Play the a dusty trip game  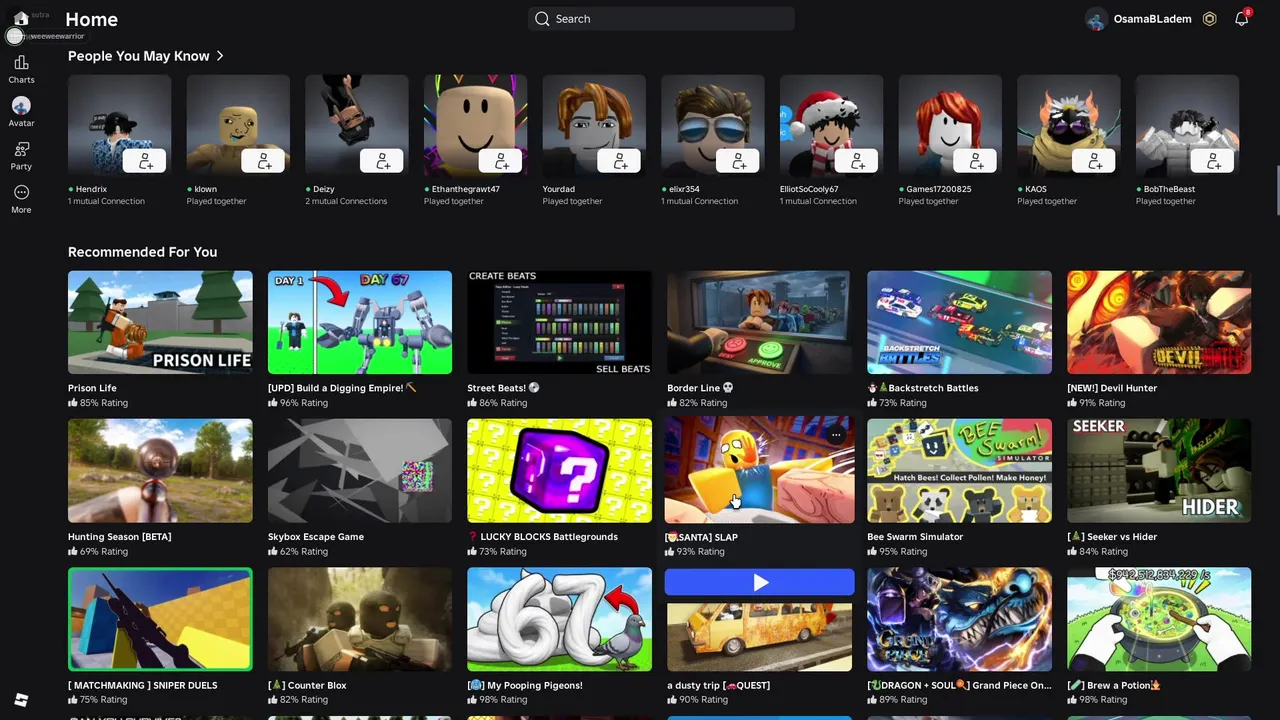759,582
